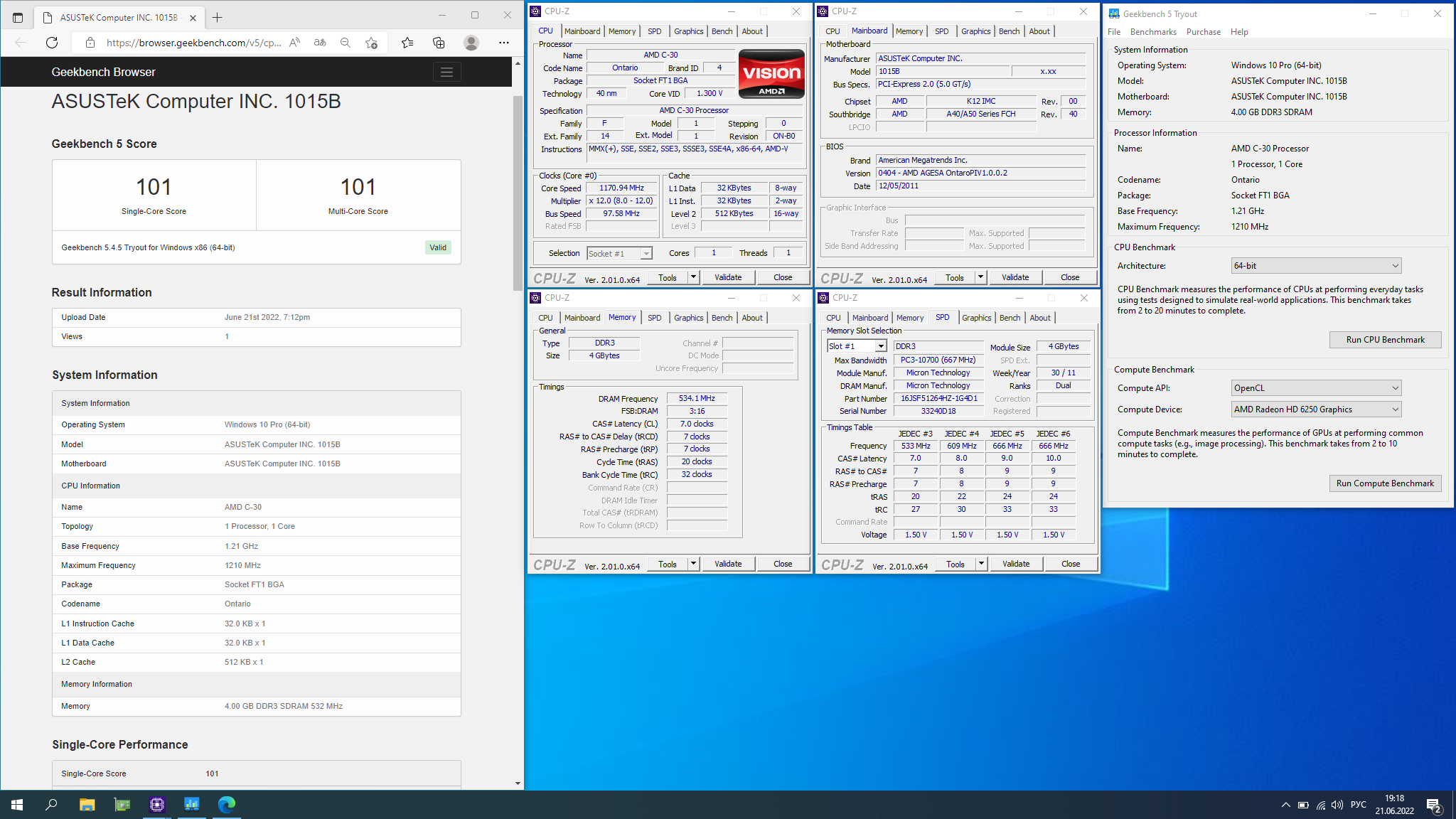View site information lock icon
The height and width of the screenshot is (819, 1456).
[90, 43]
